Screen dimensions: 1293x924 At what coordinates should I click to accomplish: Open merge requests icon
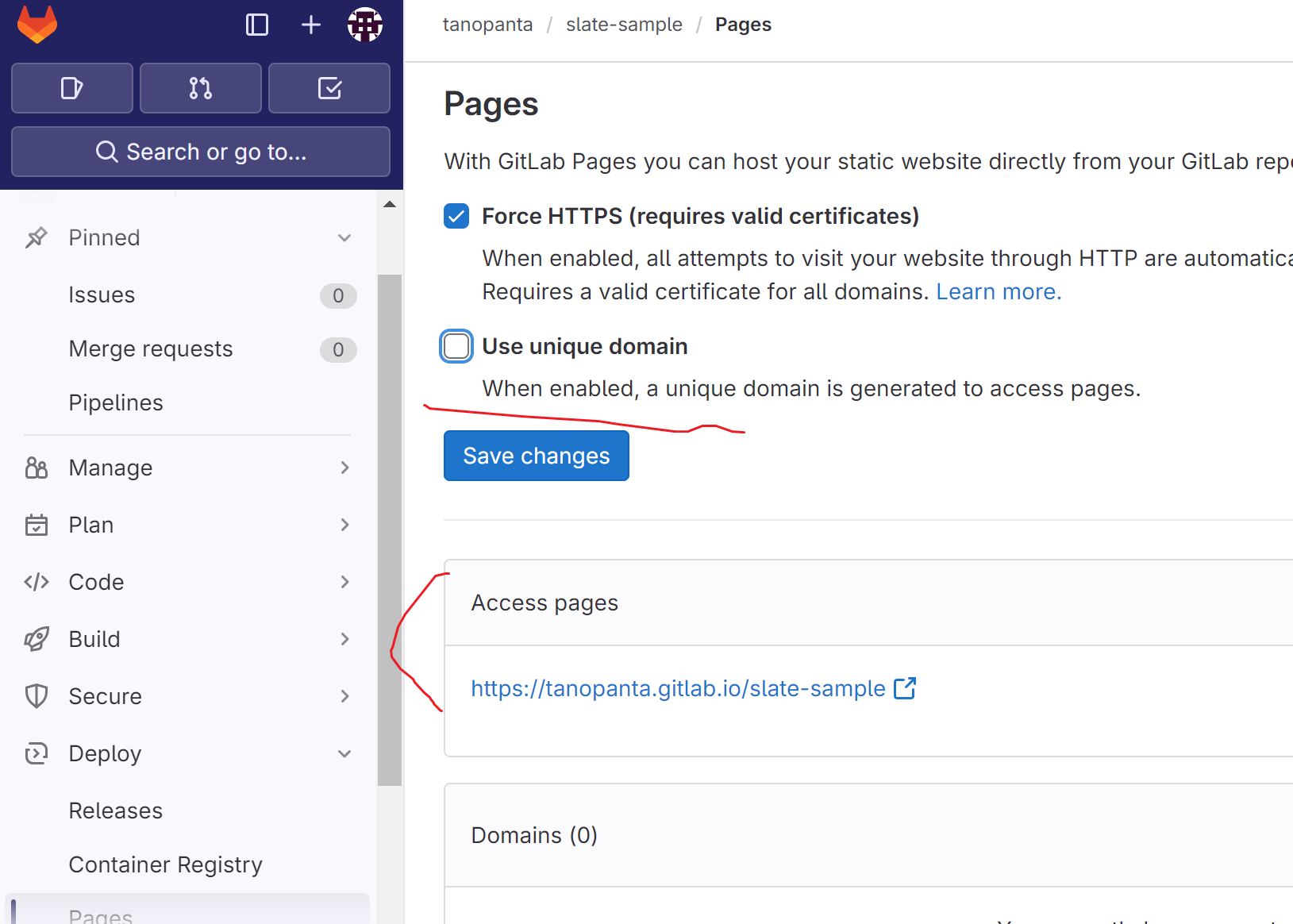click(200, 88)
